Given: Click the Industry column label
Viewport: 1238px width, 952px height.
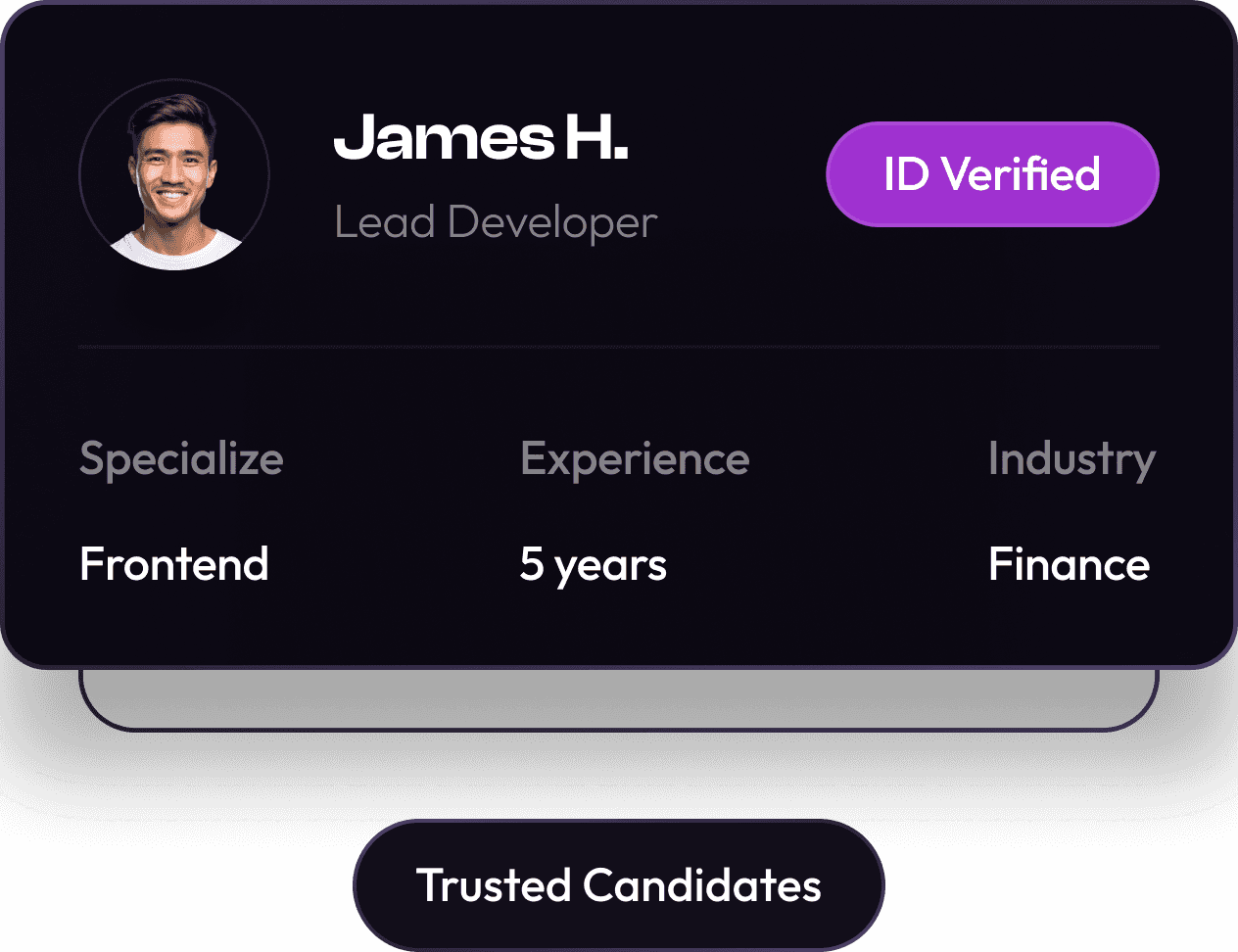Looking at the screenshot, I should [x=1071, y=458].
